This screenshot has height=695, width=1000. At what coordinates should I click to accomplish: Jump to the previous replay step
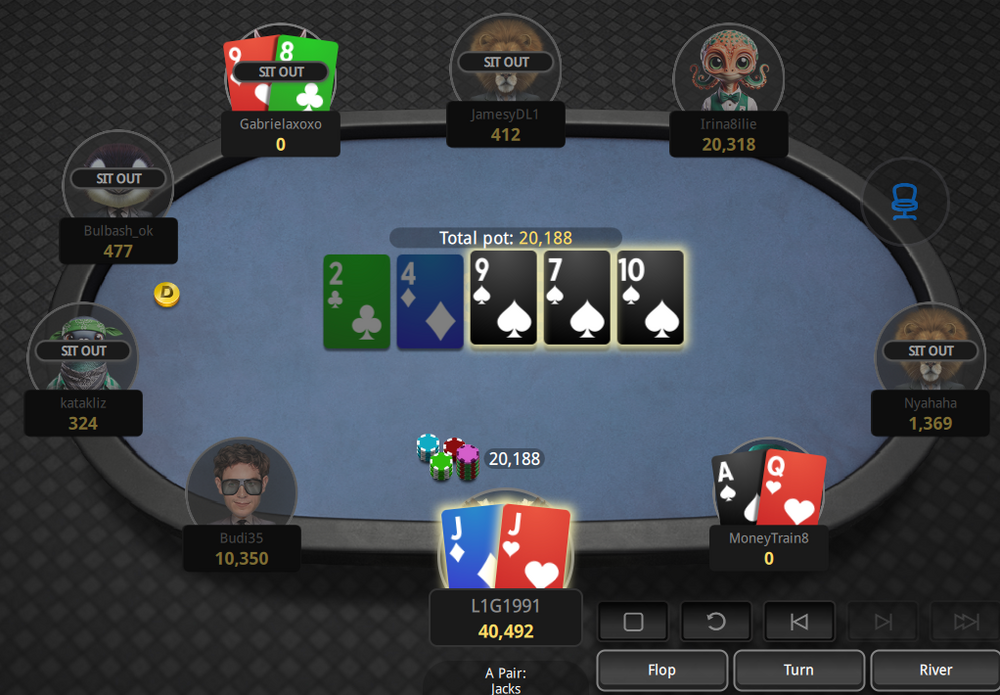pyautogui.click(x=798, y=621)
